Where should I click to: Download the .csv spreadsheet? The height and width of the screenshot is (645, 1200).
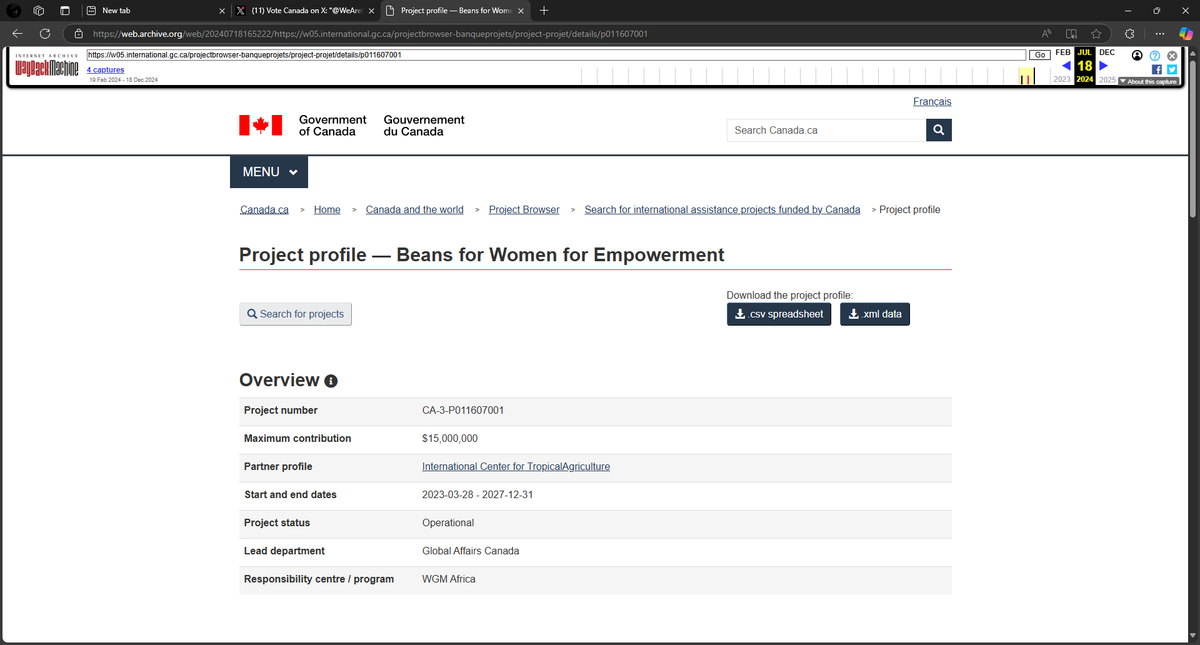point(779,314)
